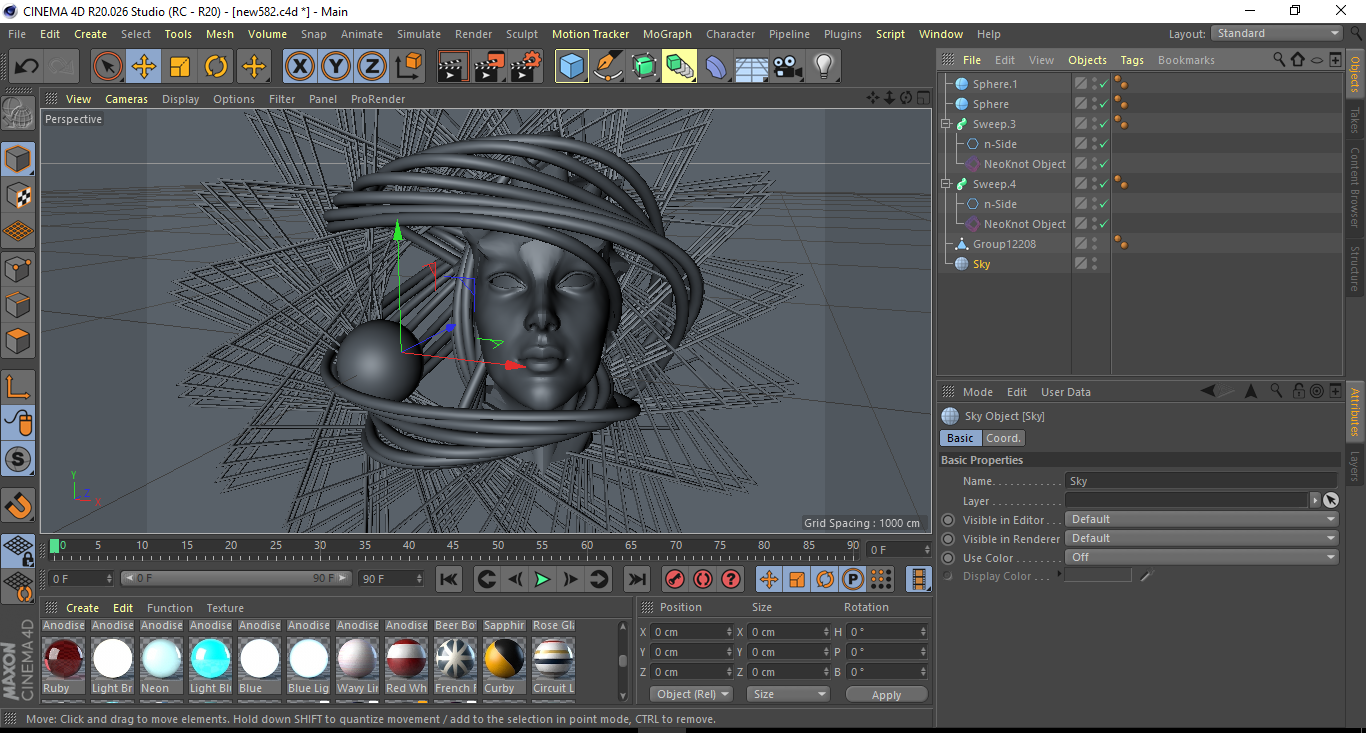Screen dimensions: 1366x733
Task: Toggle Sphere.1 green checkmark
Action: (x=1104, y=84)
